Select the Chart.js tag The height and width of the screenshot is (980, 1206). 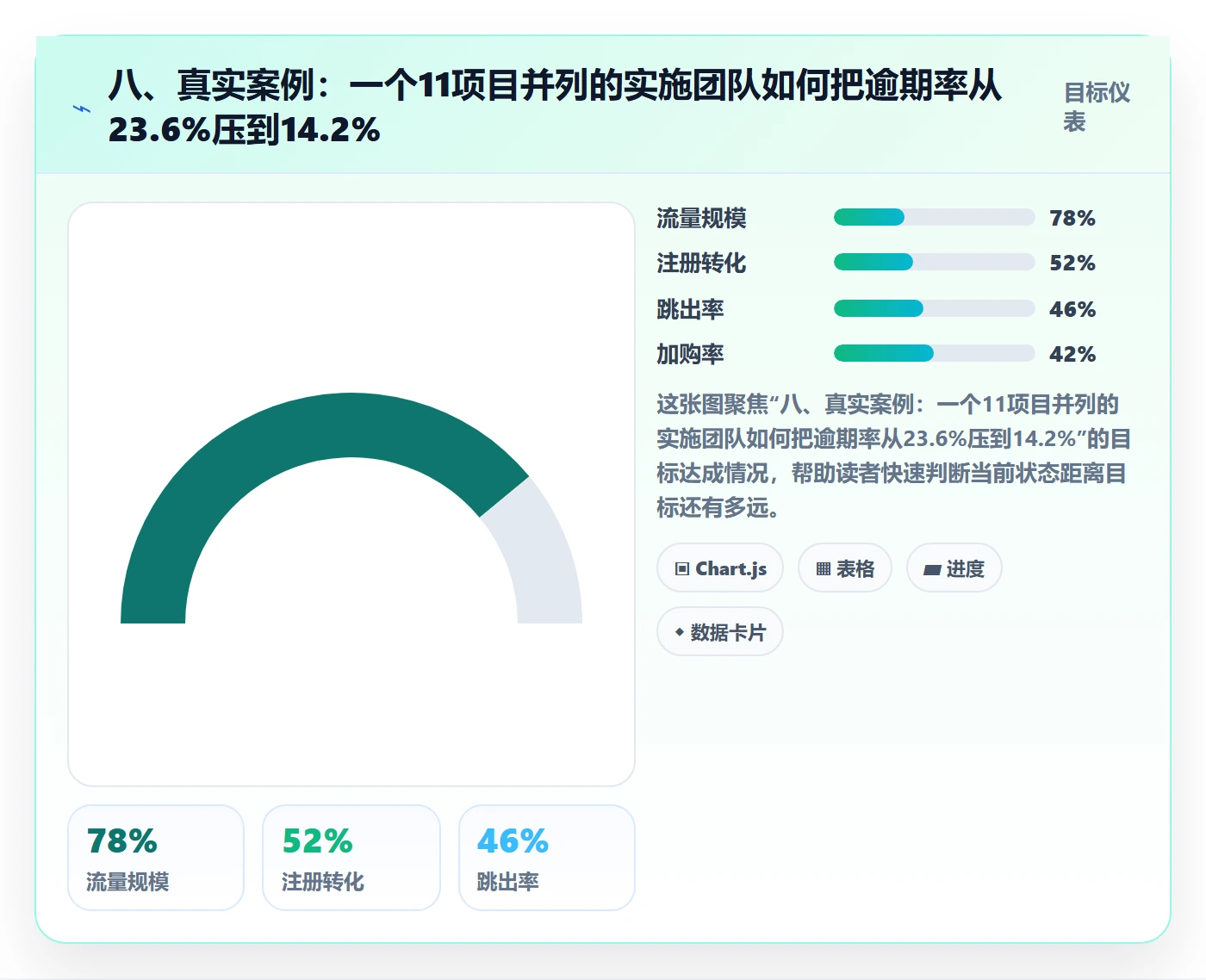pos(720,568)
